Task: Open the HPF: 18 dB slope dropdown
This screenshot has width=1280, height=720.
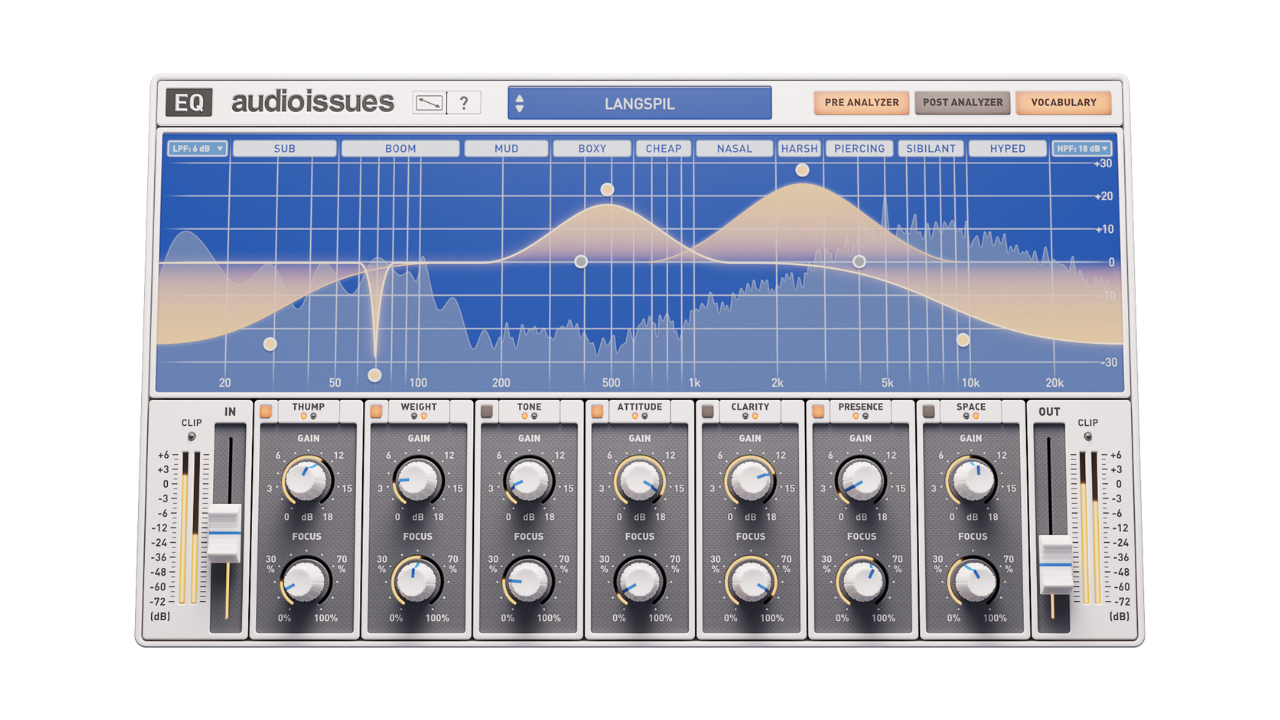Action: [1081, 149]
